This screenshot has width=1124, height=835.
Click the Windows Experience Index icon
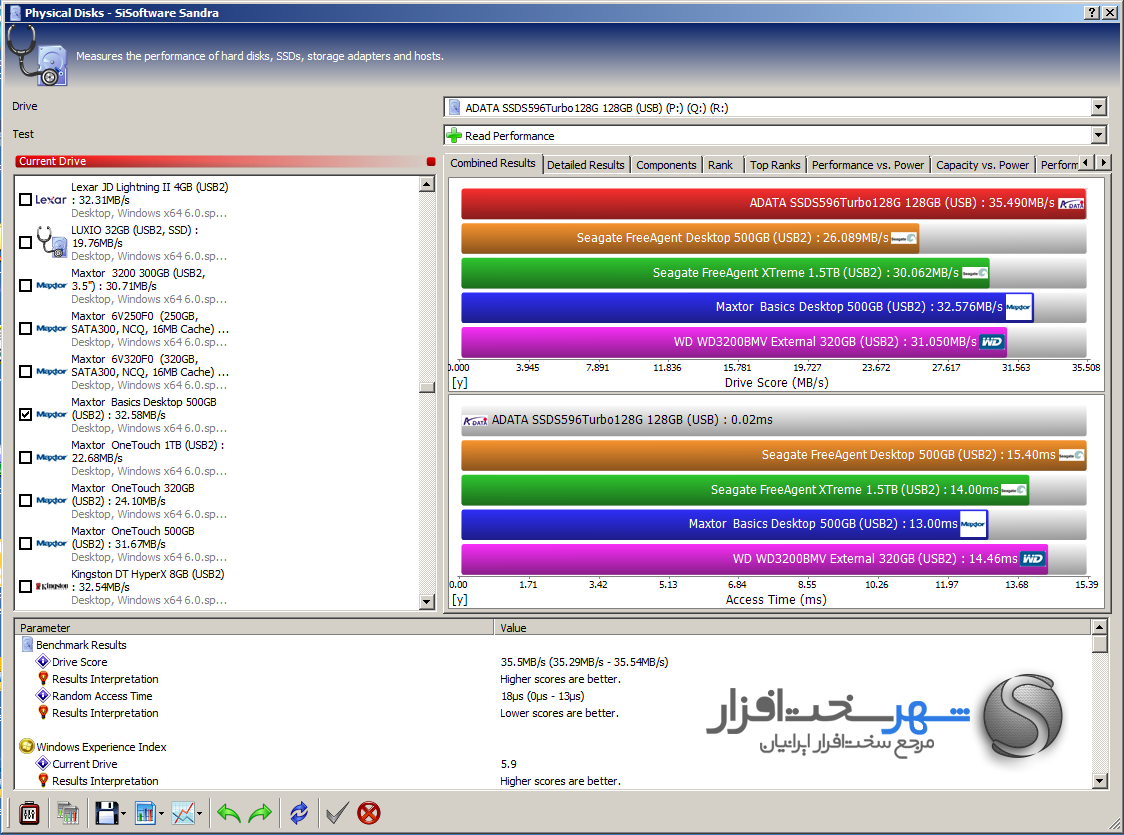tap(27, 746)
